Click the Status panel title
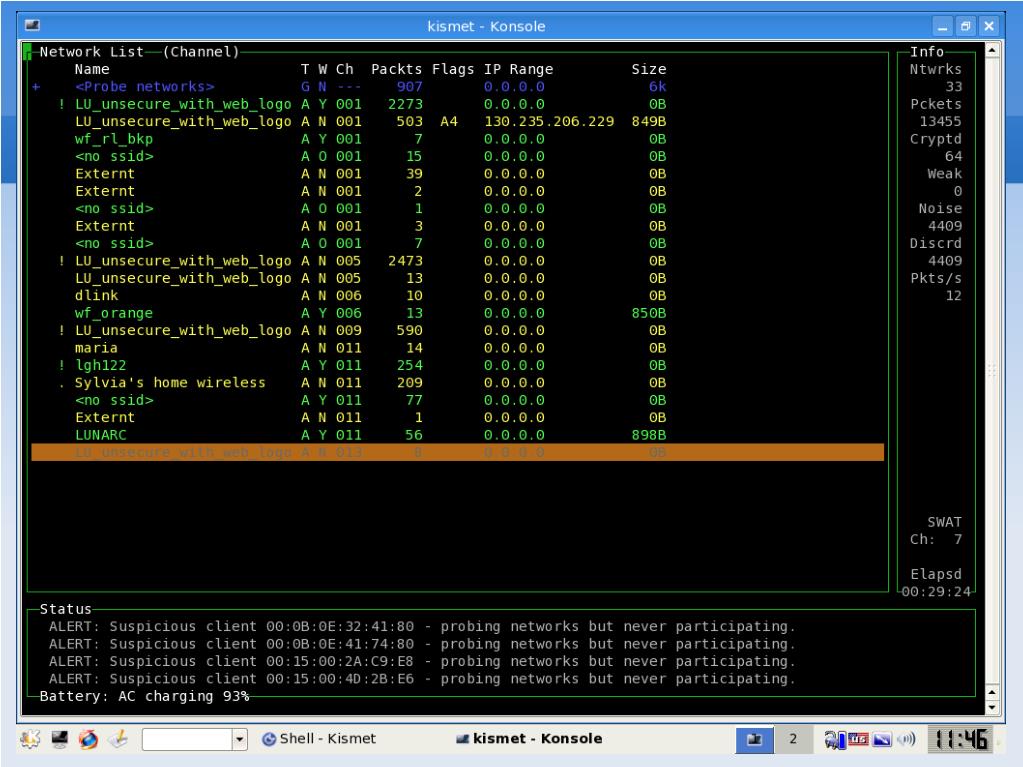This screenshot has width=1023, height=767. point(65,609)
